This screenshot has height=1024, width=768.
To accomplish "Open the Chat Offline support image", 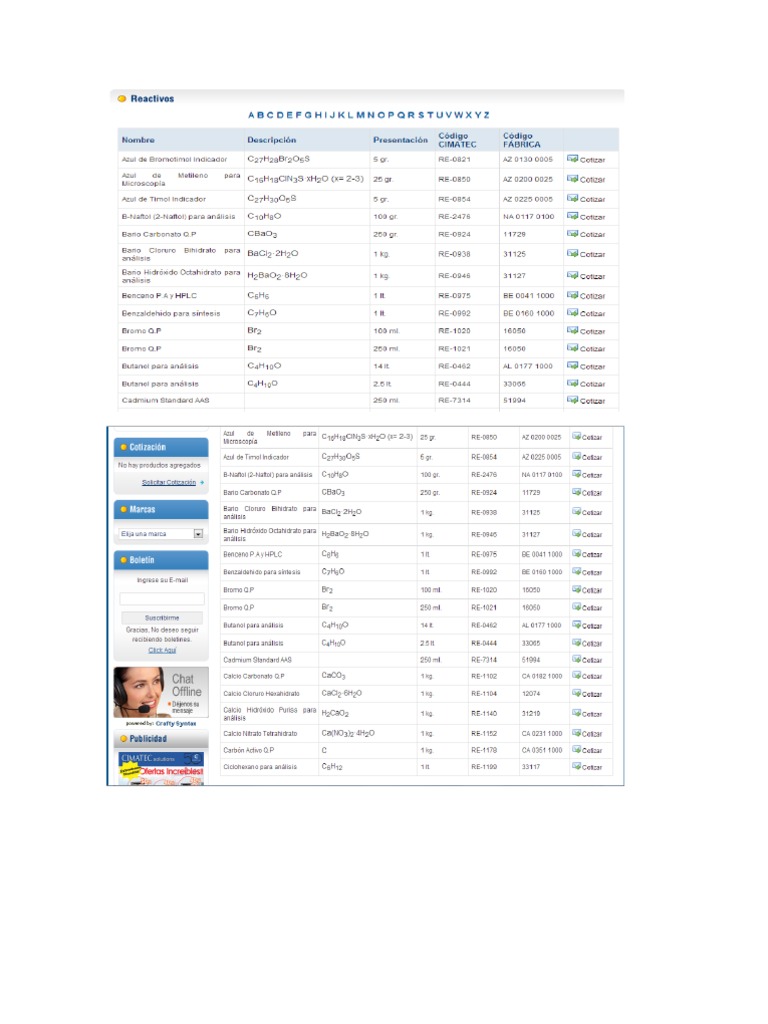I will pyautogui.click(x=161, y=692).
